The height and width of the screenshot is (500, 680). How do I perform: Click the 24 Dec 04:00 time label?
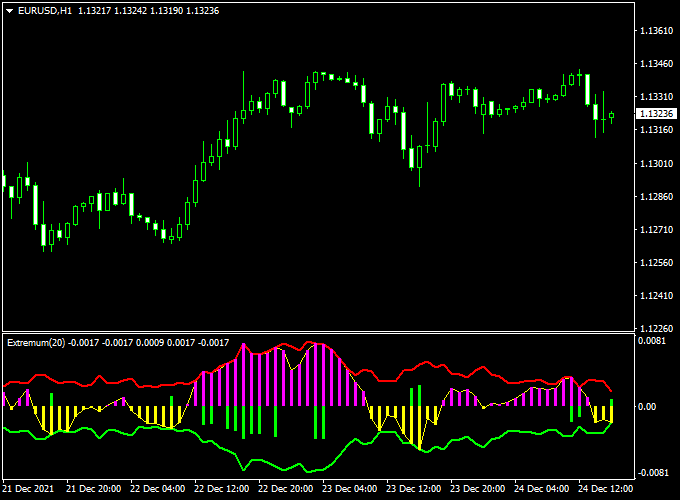pyautogui.click(x=542, y=489)
